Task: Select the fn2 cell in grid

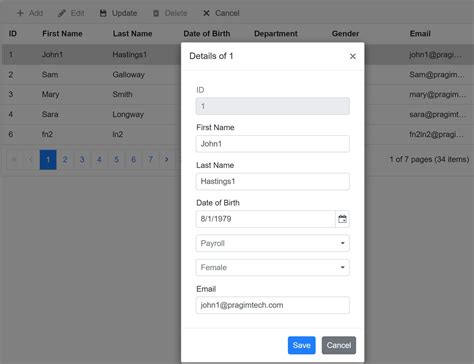Action: [47, 134]
